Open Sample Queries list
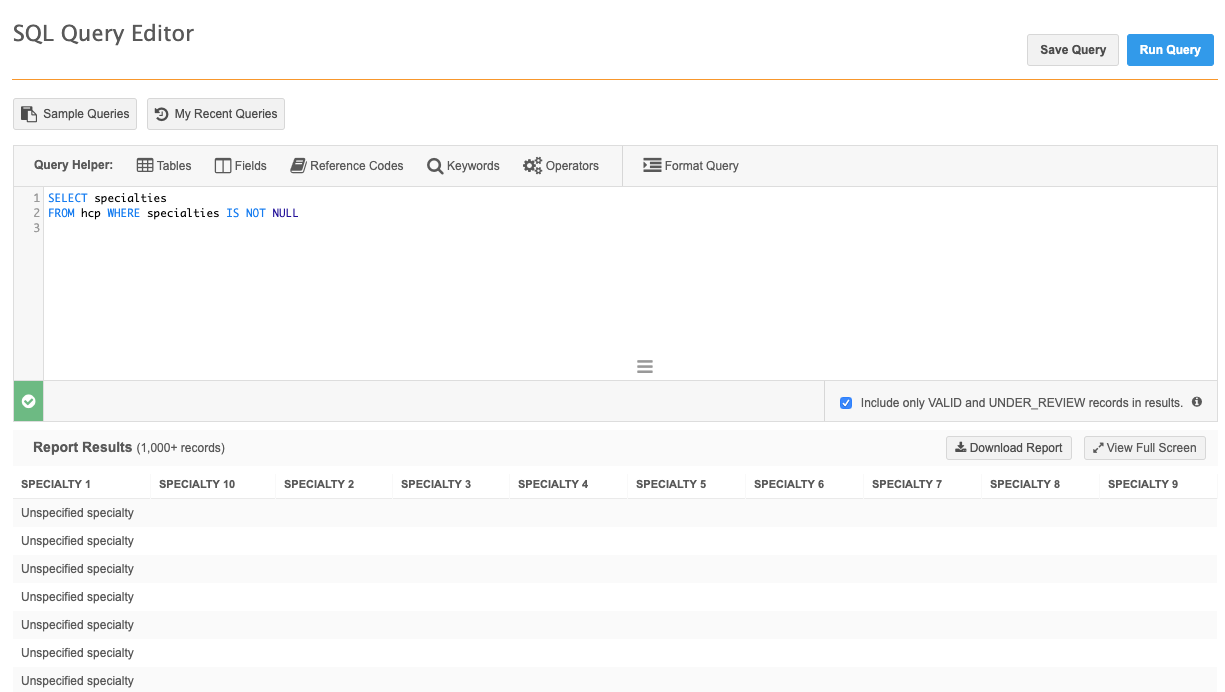 pyautogui.click(x=75, y=114)
